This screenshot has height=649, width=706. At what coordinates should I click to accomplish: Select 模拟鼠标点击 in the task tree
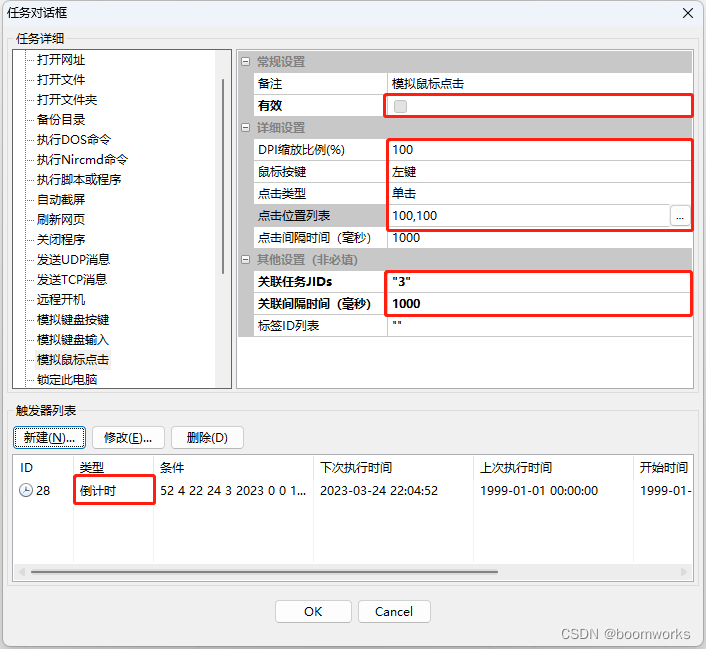[73, 359]
